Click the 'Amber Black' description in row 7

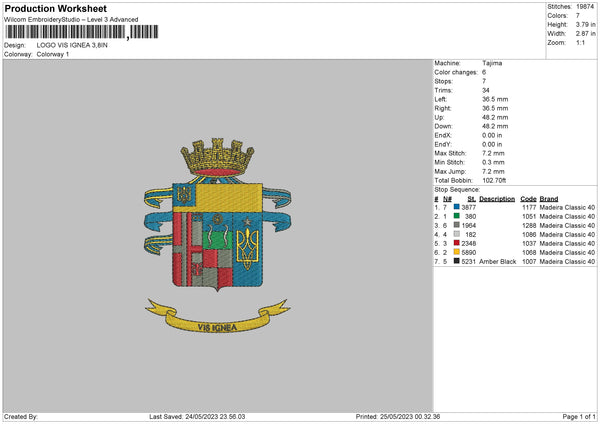497,262
